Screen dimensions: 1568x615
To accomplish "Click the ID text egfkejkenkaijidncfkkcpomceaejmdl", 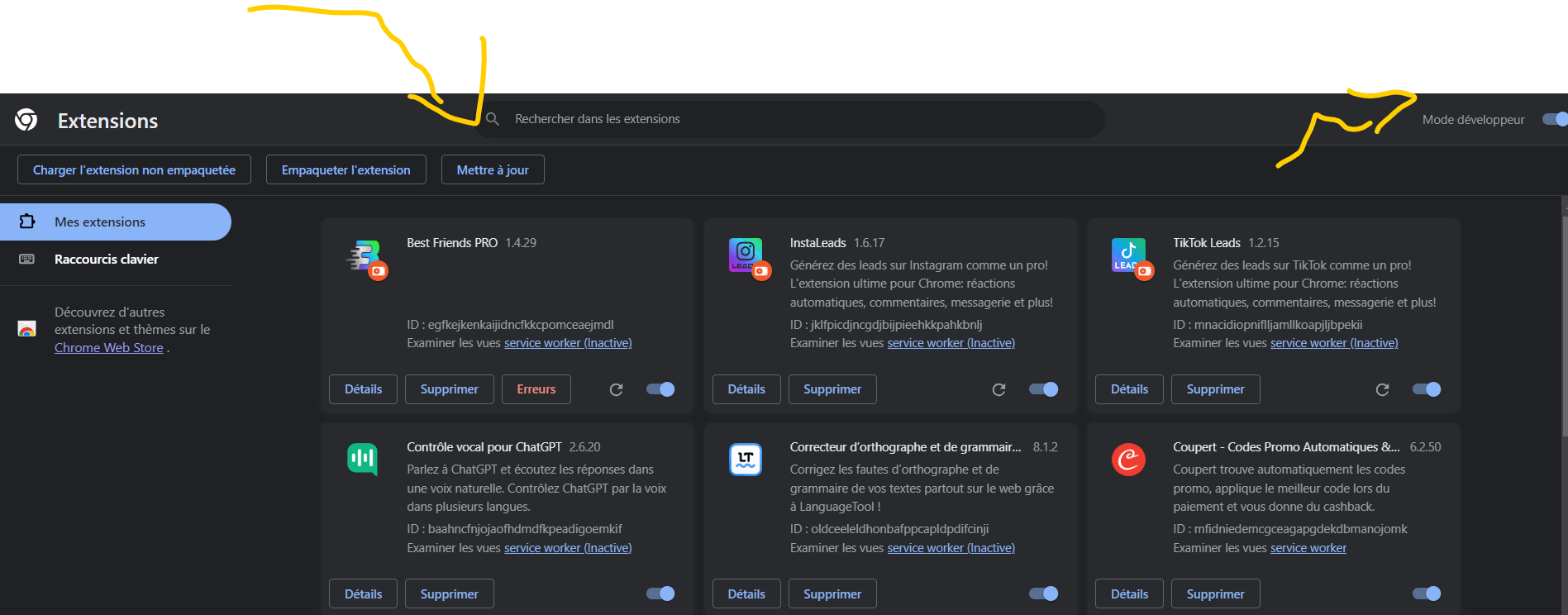I will pyautogui.click(x=521, y=325).
